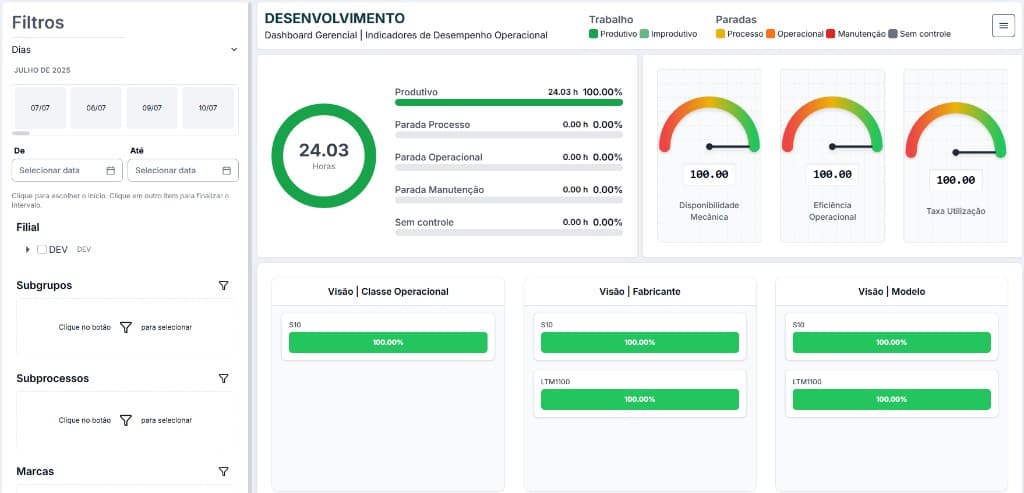Screen dimensions: 1024x493
Task: Click LTM1100 bar under Visão Fabricante
Action: (x=640, y=399)
